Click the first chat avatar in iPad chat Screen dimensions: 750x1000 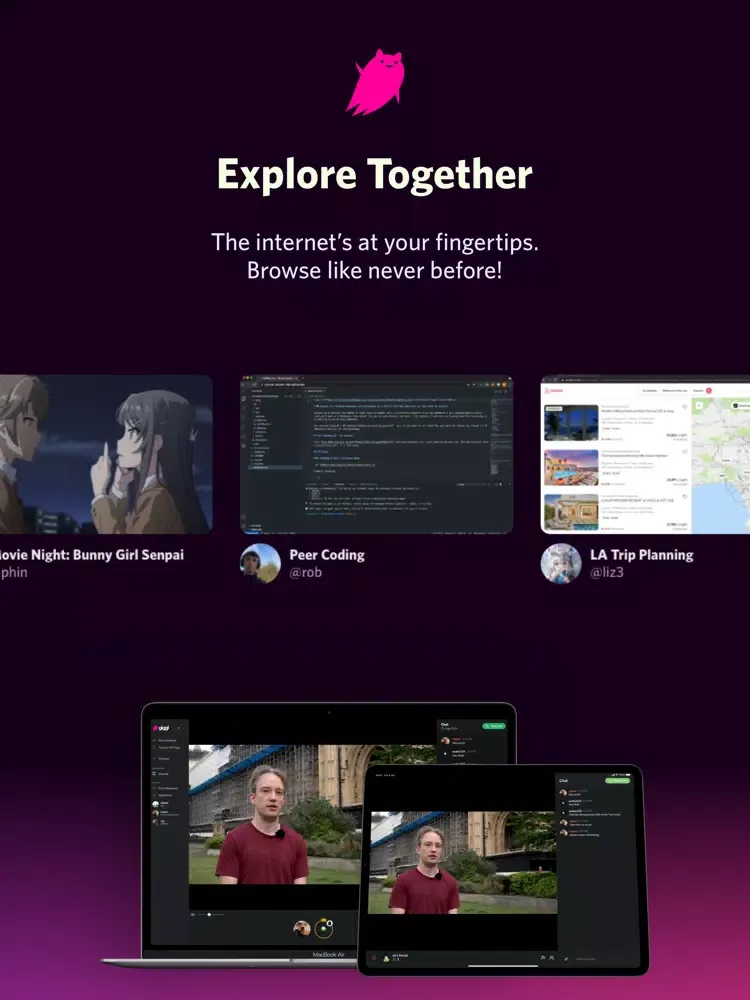tap(563, 793)
